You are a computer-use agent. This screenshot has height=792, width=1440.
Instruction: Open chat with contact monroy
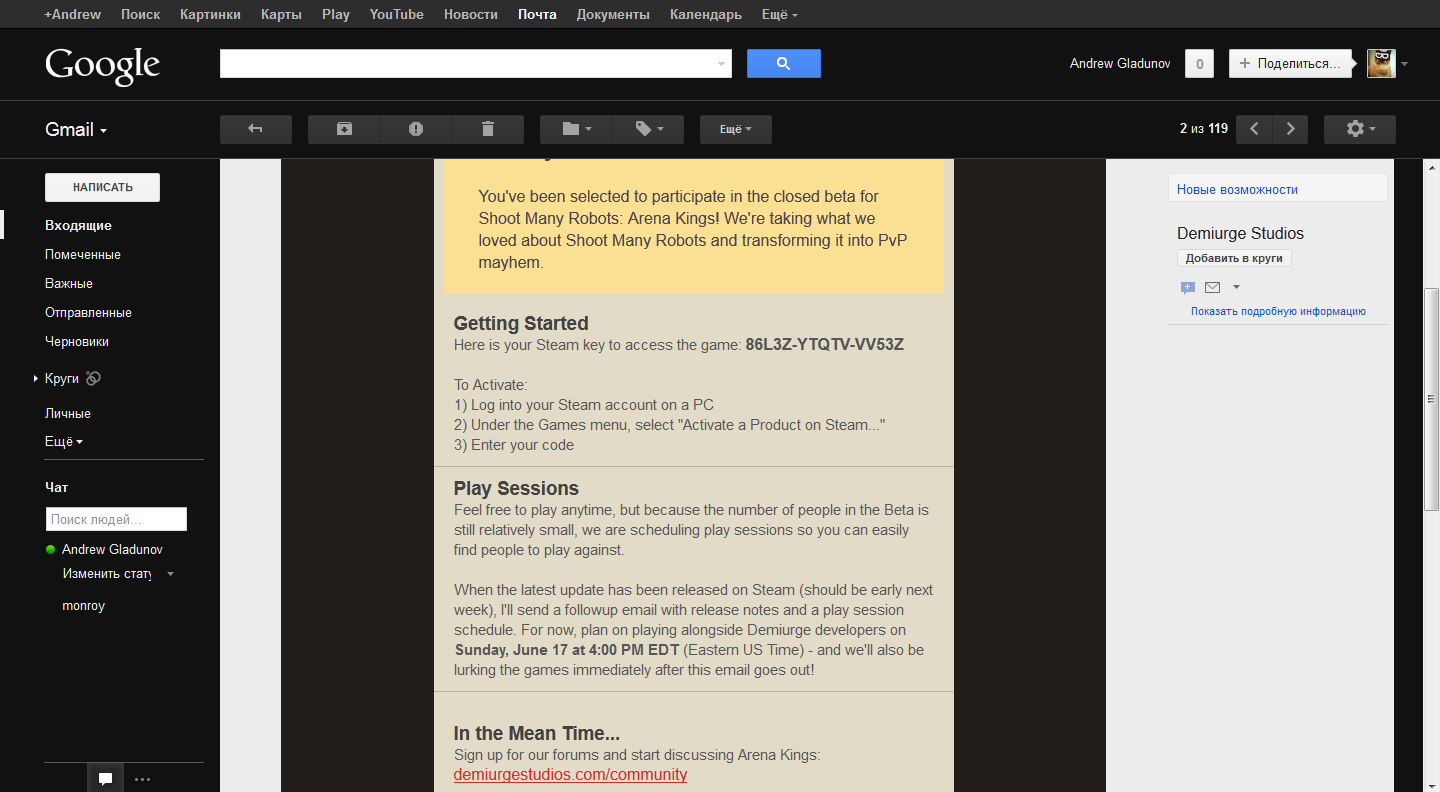click(83, 606)
